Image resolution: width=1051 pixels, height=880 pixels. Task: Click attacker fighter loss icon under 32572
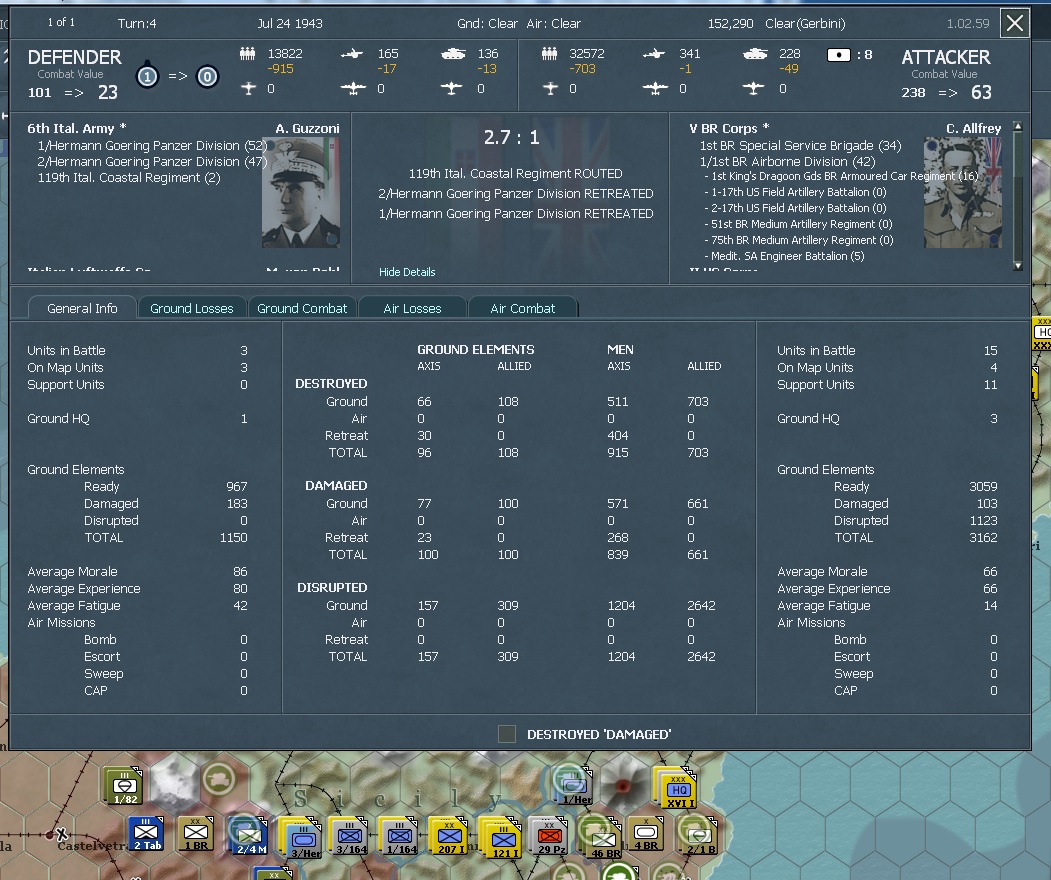(550, 88)
